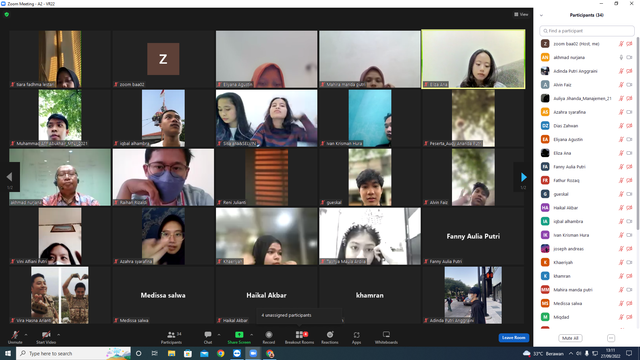Open Task View on taskbar
The width and height of the screenshot is (640, 360).
point(155,353)
